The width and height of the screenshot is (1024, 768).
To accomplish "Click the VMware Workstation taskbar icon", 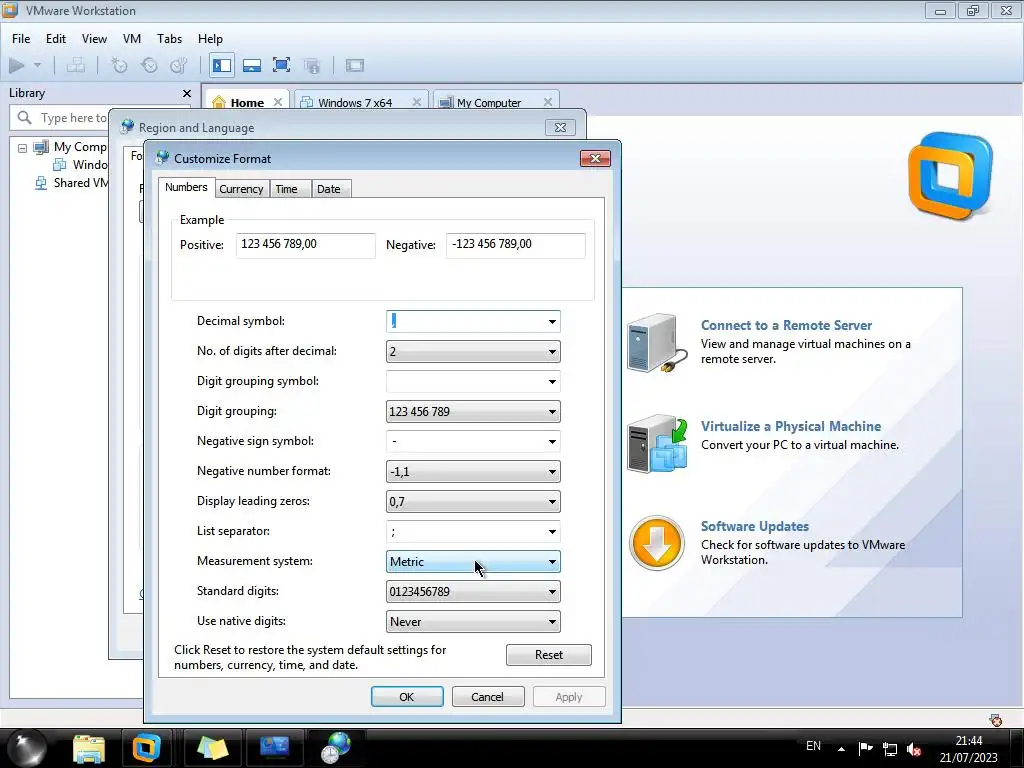I will tap(146, 748).
